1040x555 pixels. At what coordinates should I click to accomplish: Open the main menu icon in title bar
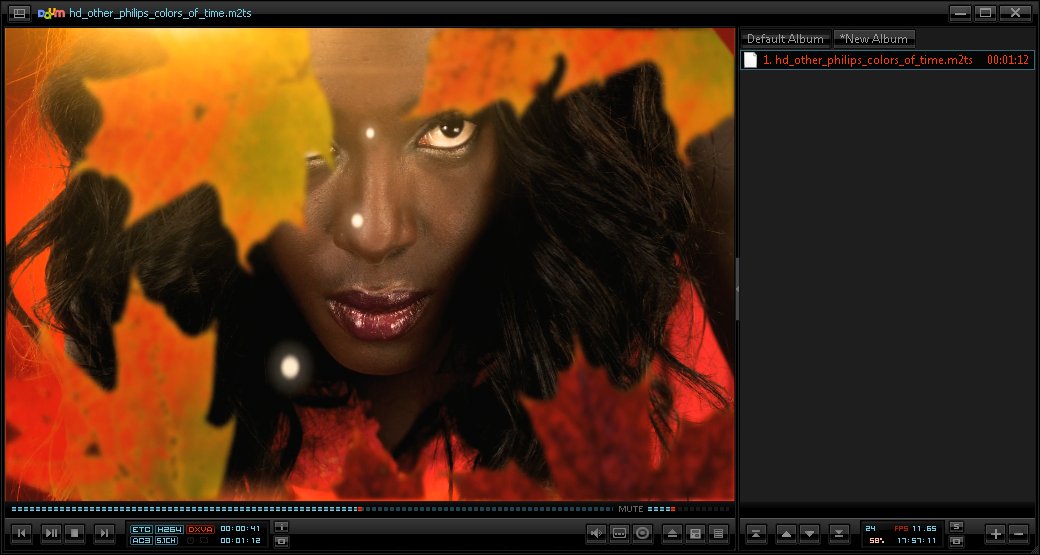[19, 13]
